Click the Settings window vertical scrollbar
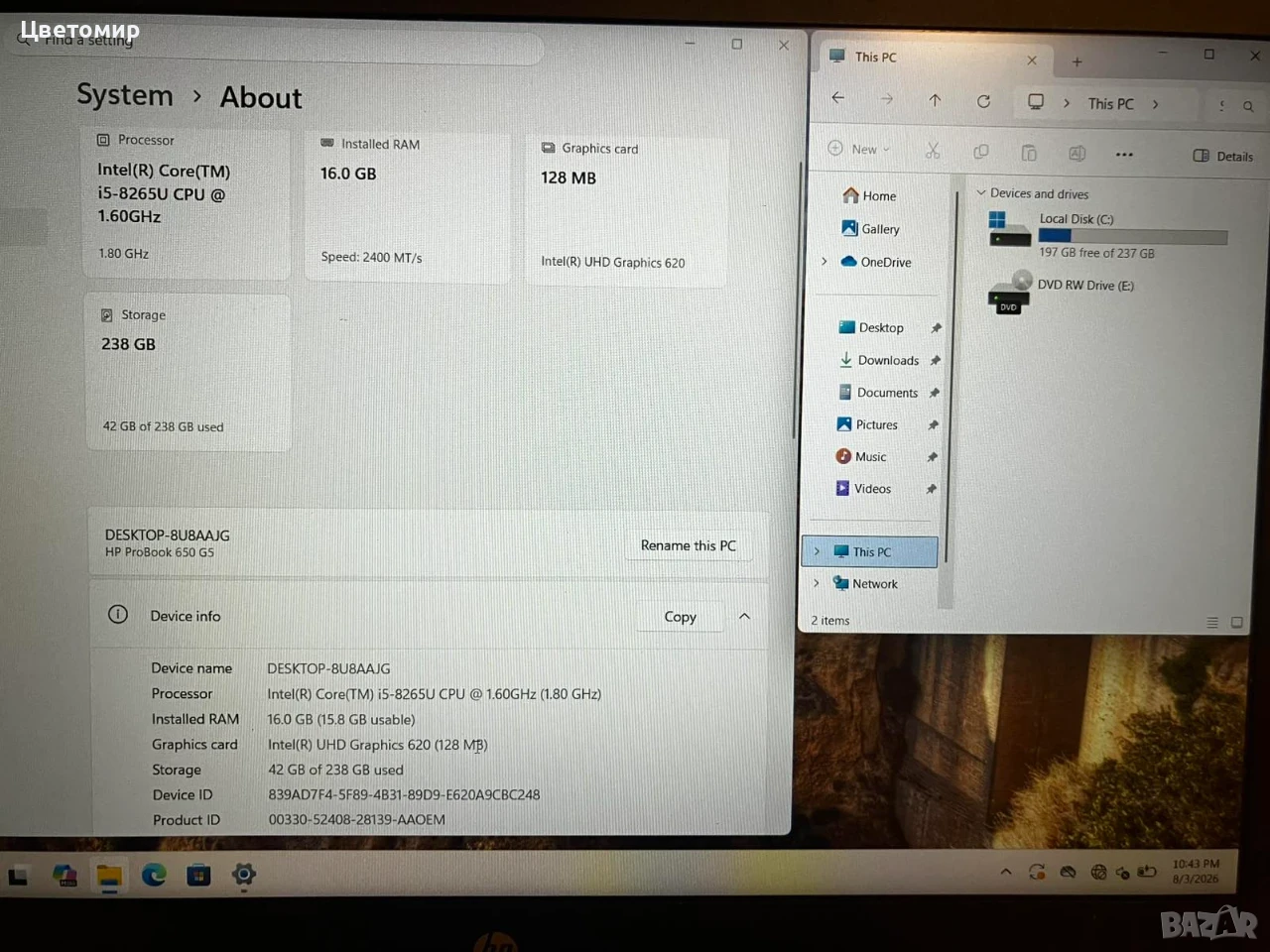Image resolution: width=1270 pixels, height=952 pixels. (x=796, y=302)
